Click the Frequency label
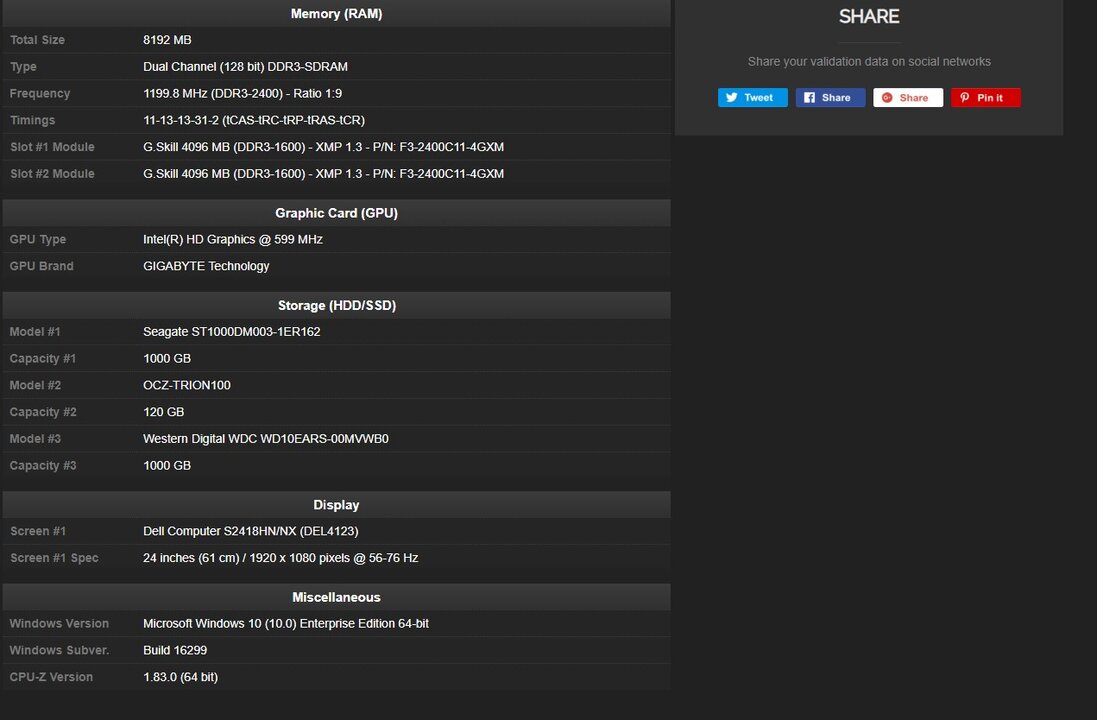This screenshot has width=1097, height=720. 40,93
